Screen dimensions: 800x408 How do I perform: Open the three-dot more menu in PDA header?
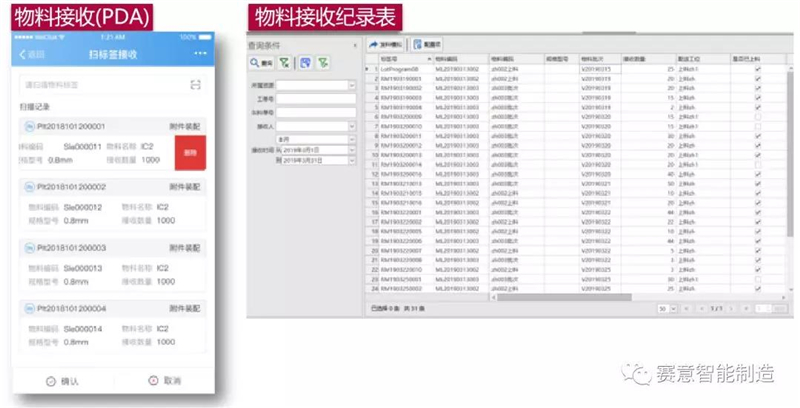pos(201,53)
